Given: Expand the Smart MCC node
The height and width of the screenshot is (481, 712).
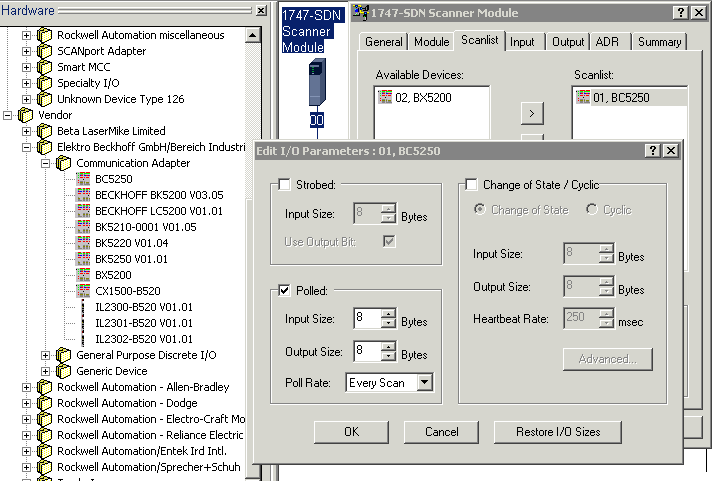Looking at the screenshot, I should click(x=26, y=67).
